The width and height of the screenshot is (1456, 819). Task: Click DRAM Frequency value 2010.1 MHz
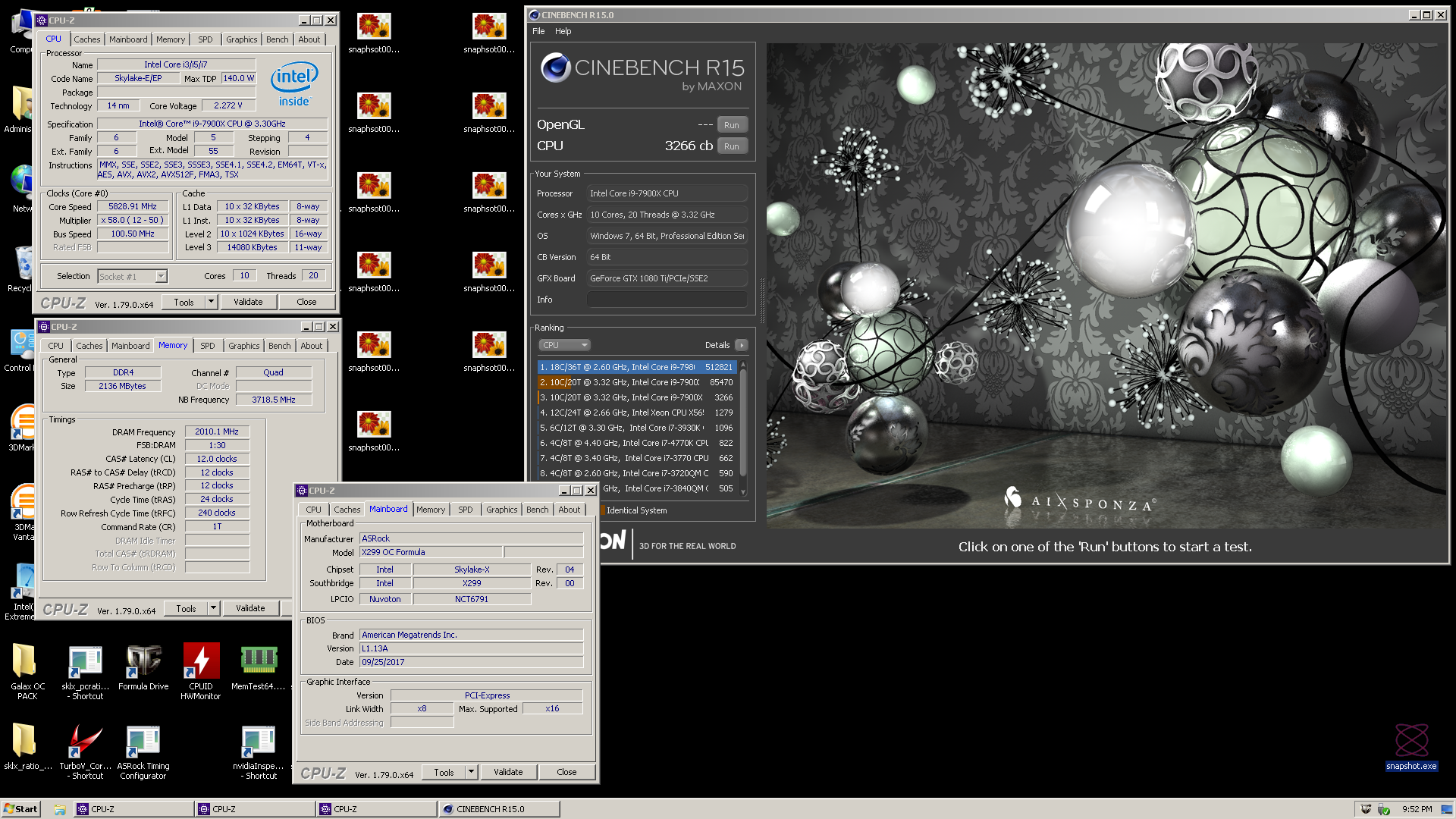click(x=217, y=431)
